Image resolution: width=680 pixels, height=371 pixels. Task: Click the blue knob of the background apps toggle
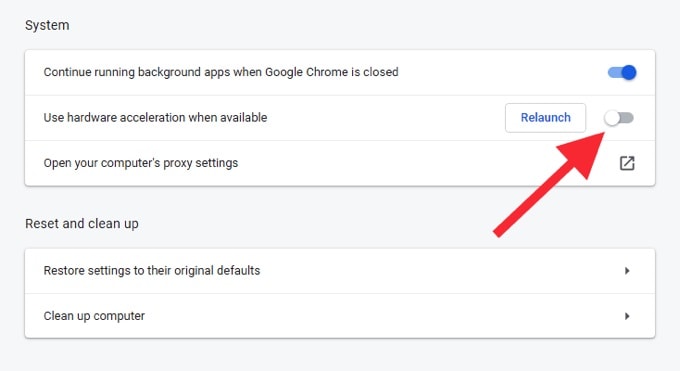pos(629,72)
